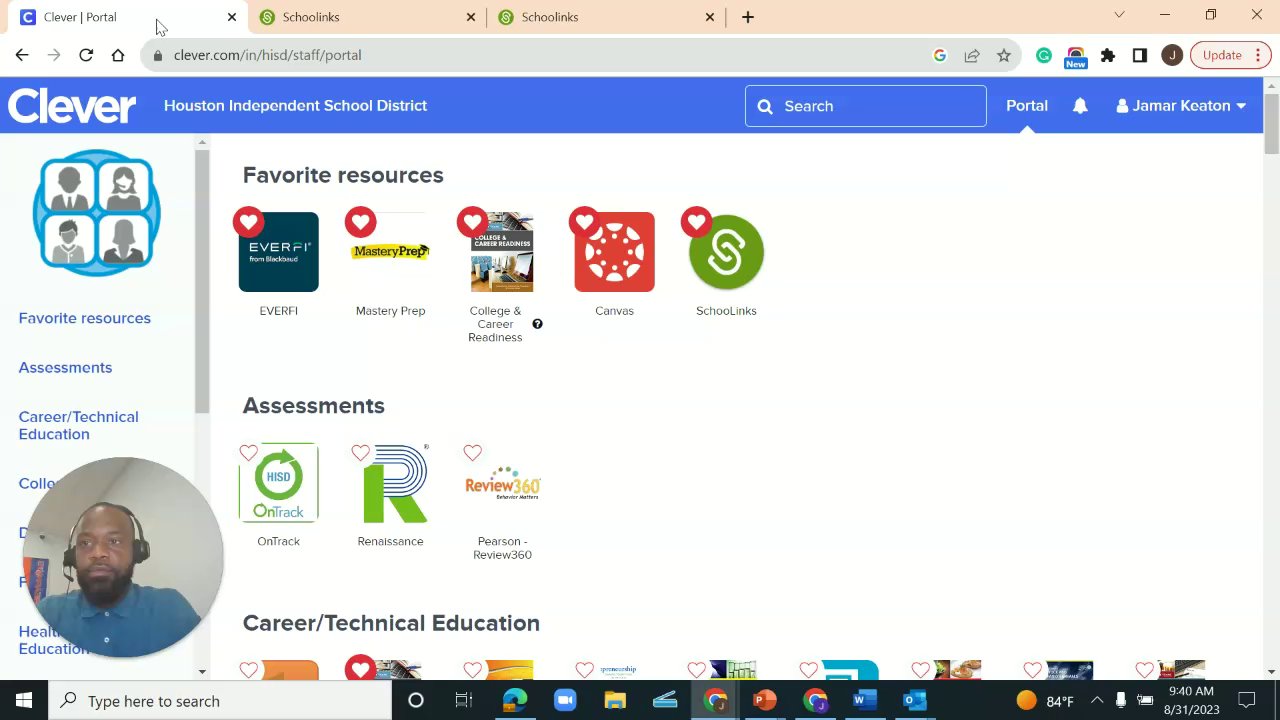Click the notifications bell icon

tap(1080, 105)
